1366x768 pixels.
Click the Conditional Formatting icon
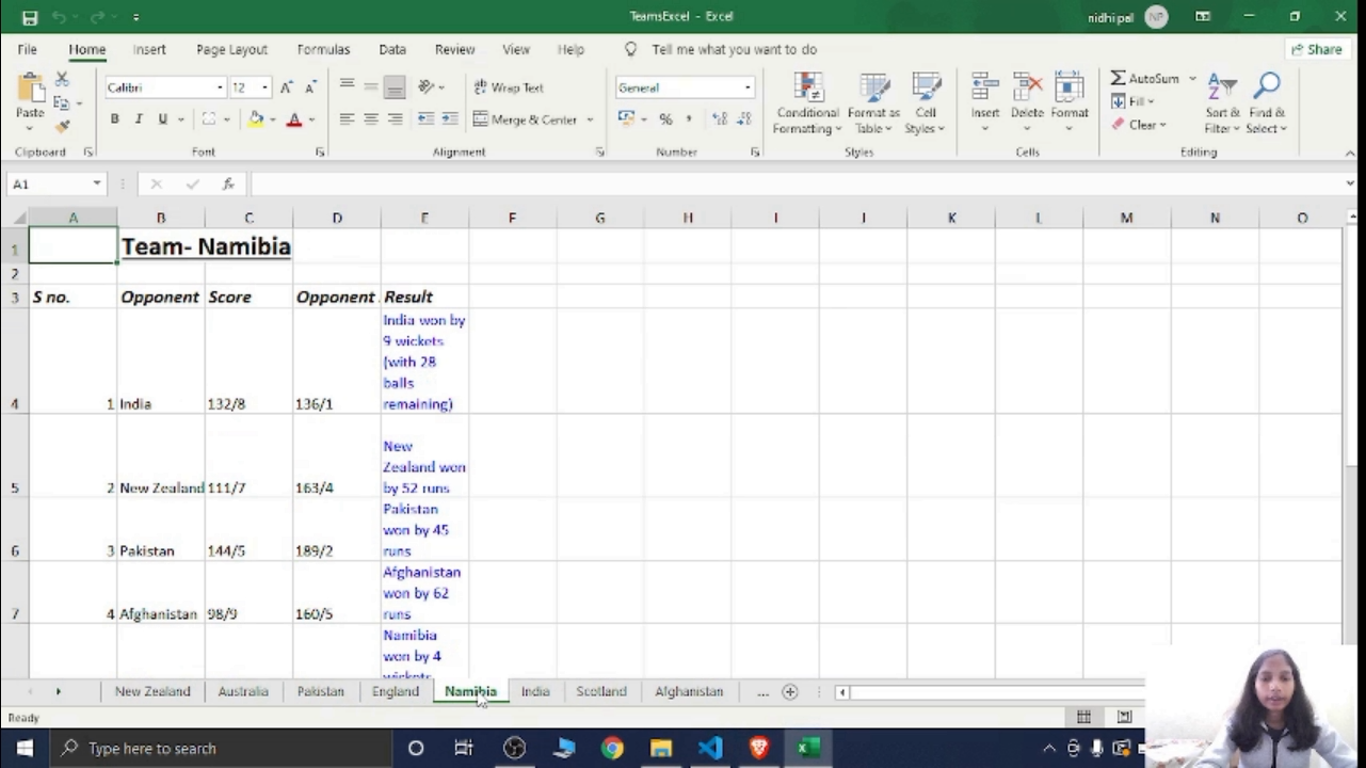tap(807, 91)
